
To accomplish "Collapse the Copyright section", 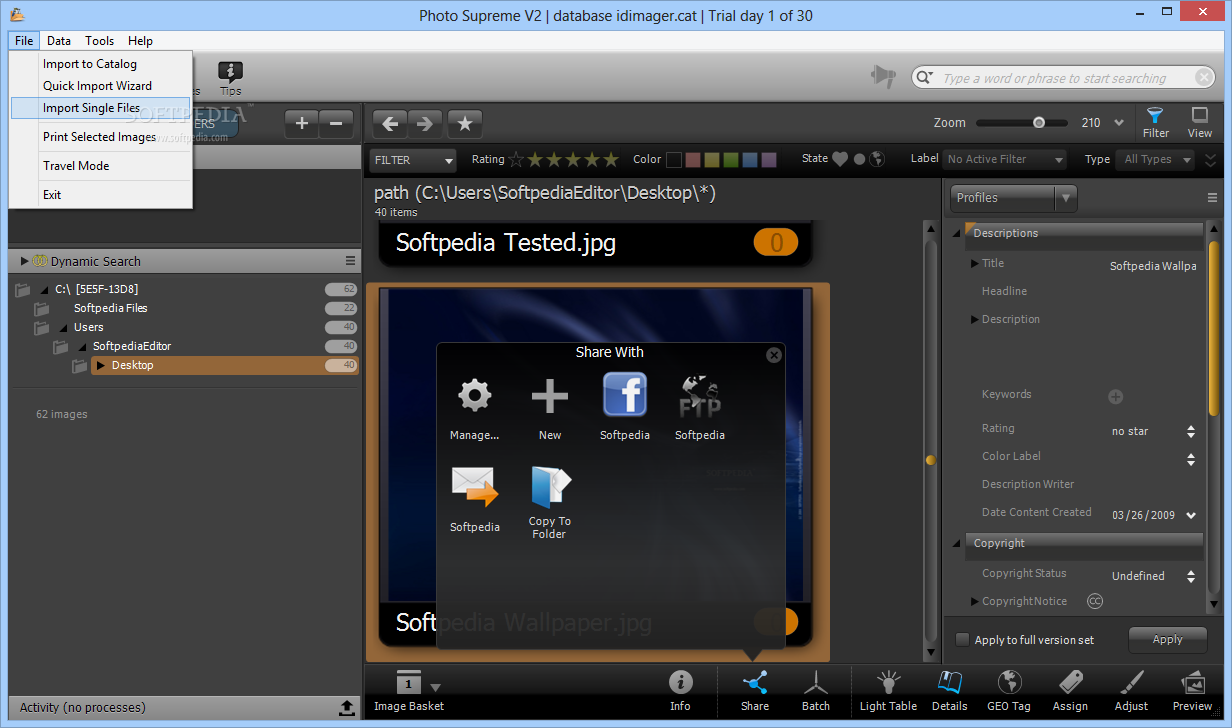I will [956, 543].
